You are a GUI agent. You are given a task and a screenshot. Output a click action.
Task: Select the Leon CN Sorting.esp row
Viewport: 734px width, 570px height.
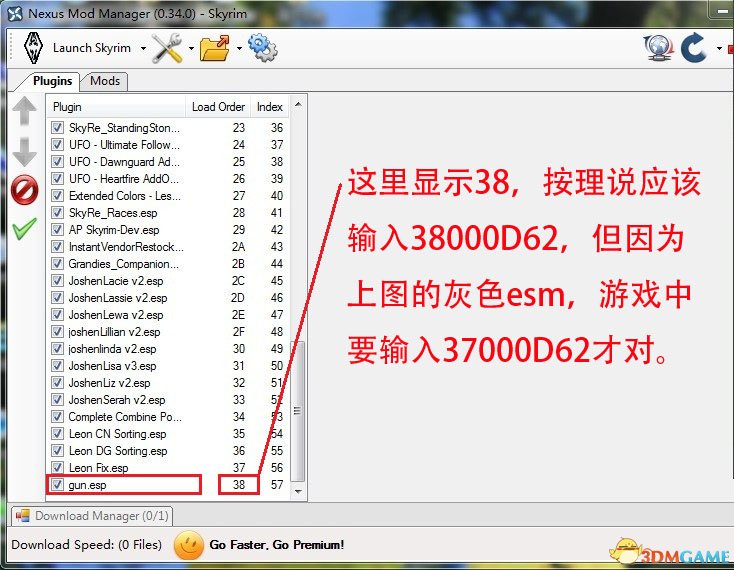(x=169, y=434)
